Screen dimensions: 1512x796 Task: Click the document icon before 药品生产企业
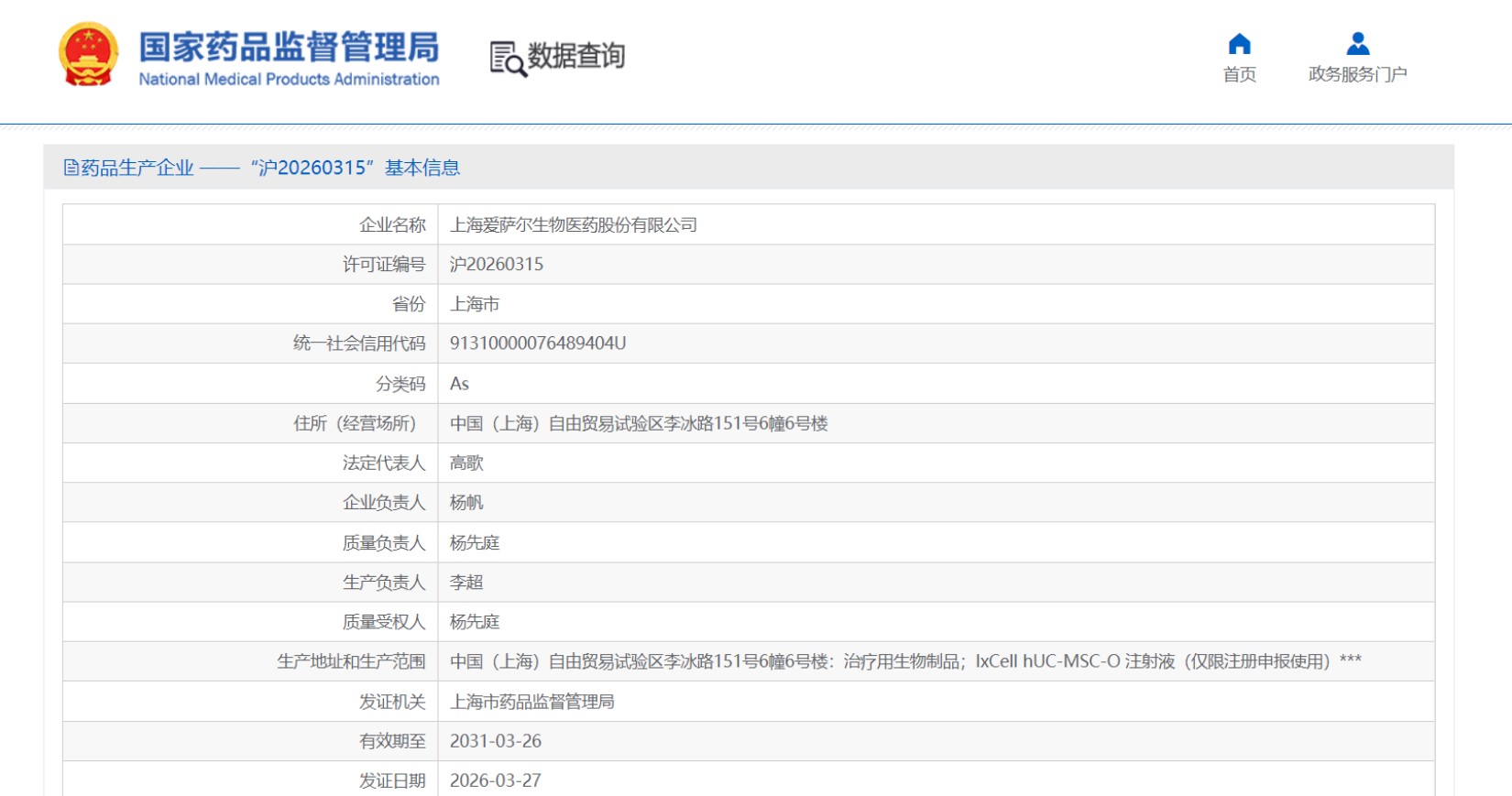[x=71, y=168]
